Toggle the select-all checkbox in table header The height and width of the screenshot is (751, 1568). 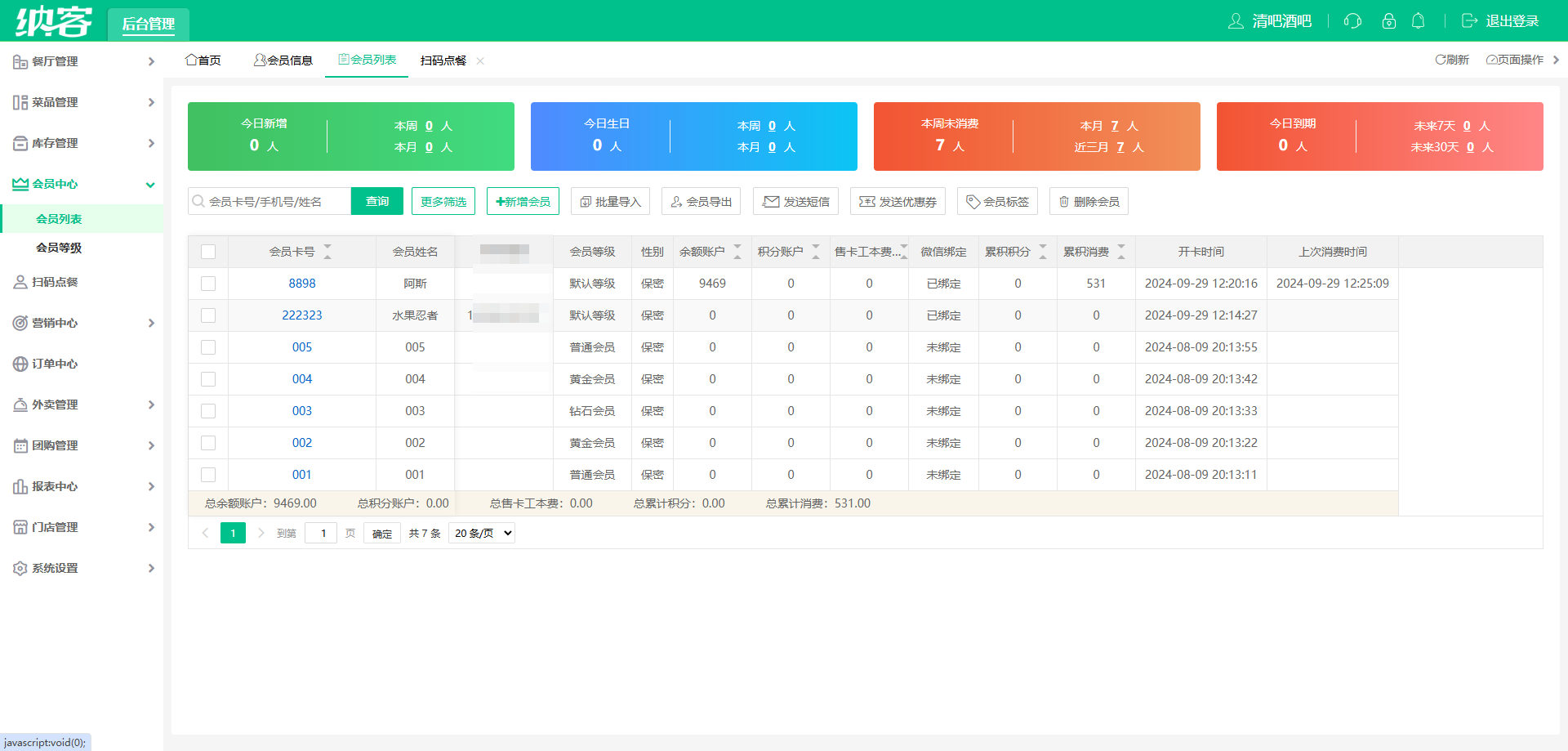(208, 252)
